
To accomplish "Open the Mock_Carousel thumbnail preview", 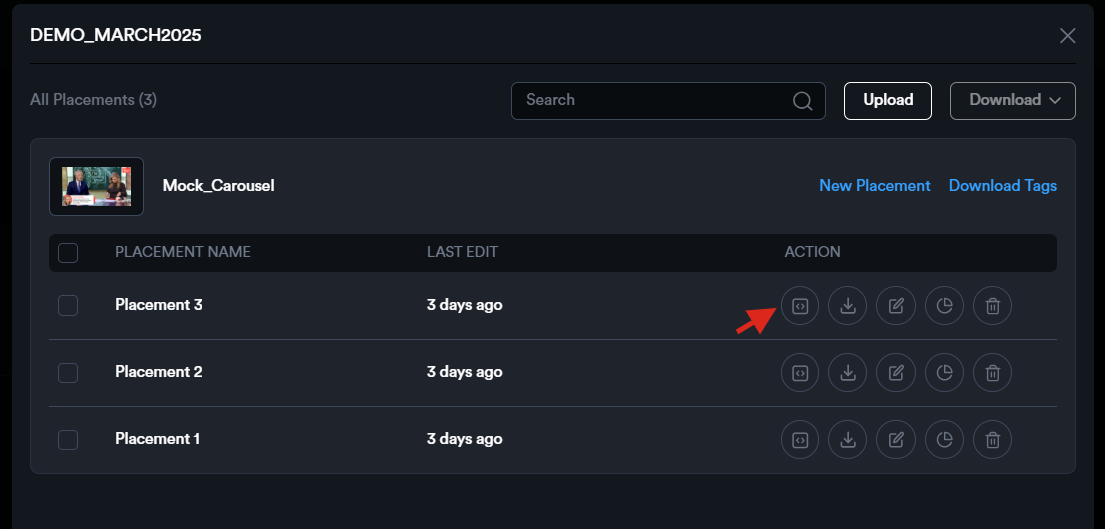I will tap(97, 186).
